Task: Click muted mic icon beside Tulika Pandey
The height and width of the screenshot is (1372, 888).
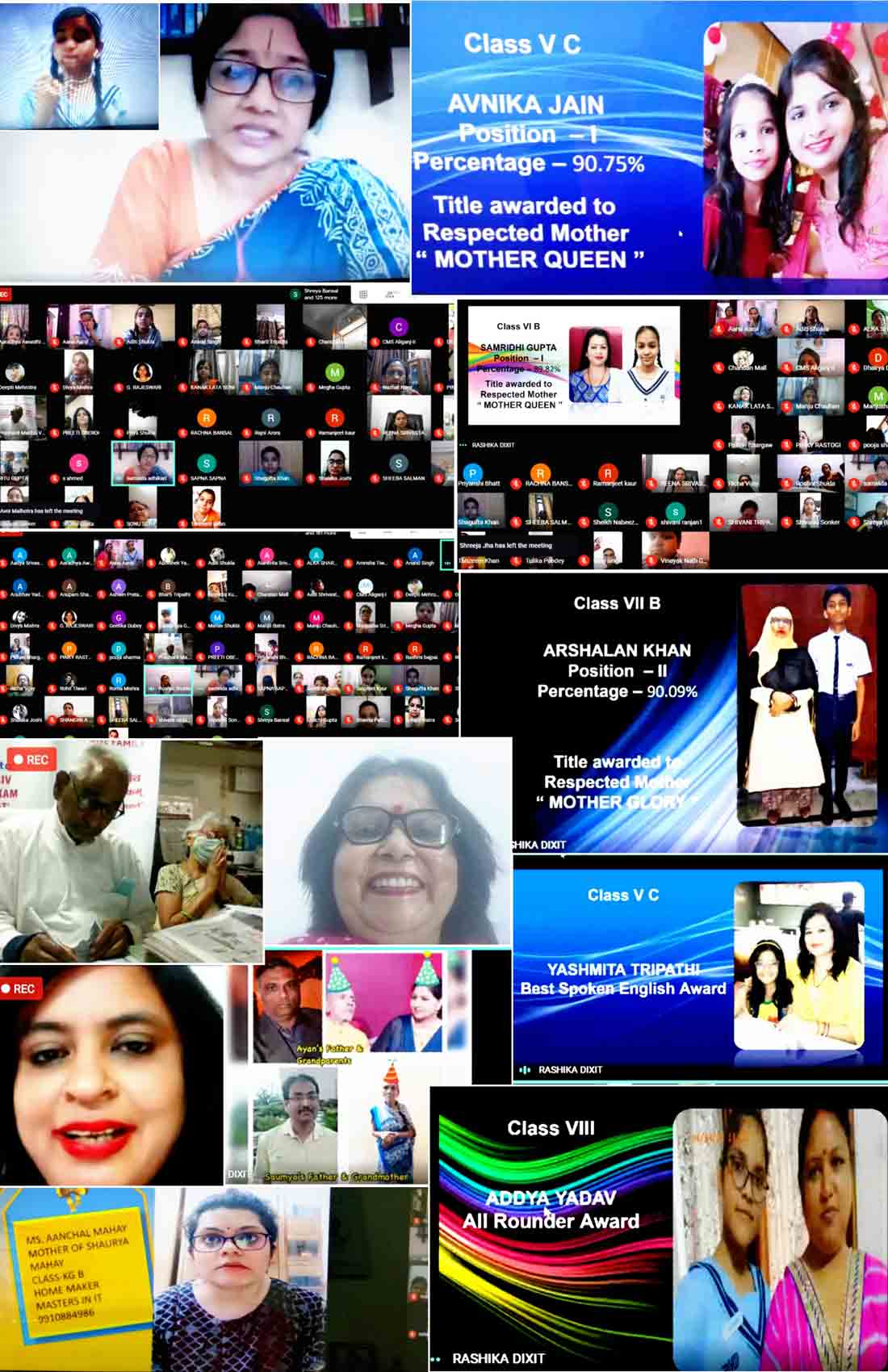Action: tap(517, 560)
